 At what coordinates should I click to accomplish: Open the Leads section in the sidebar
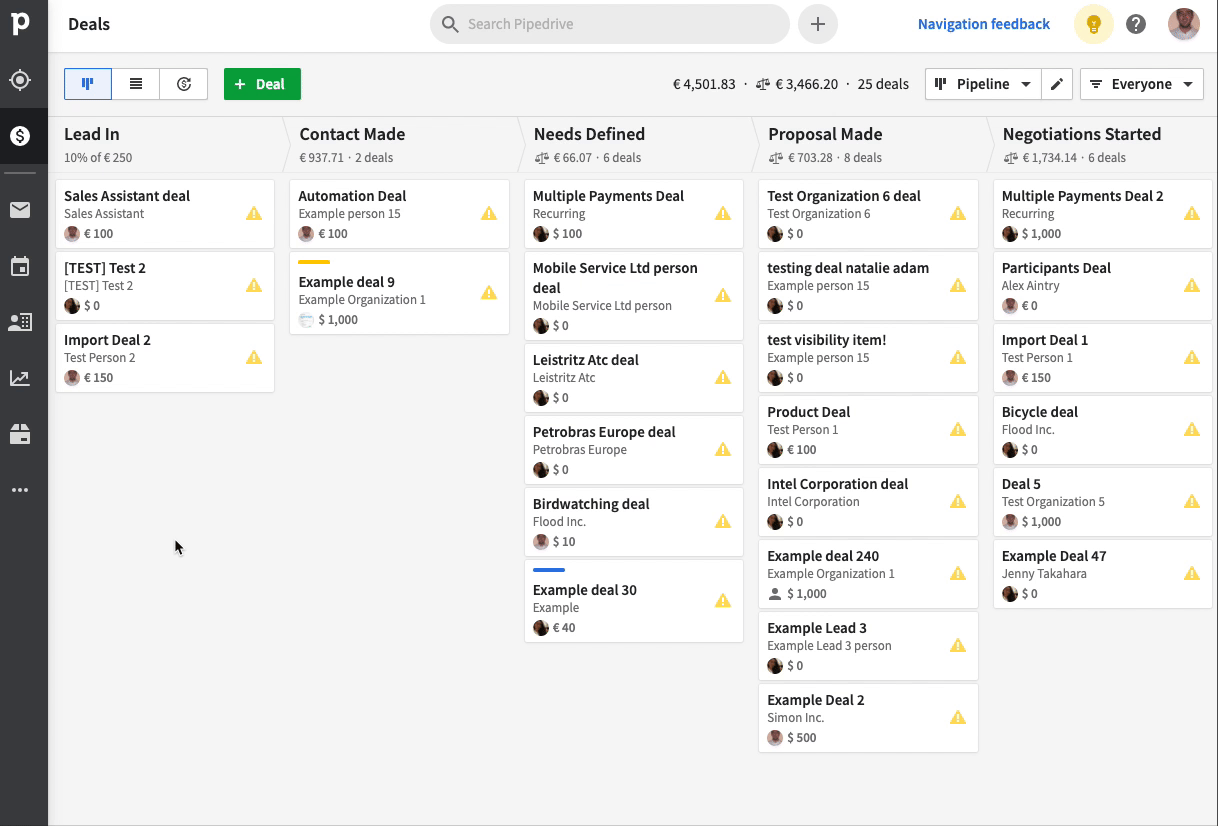(x=24, y=80)
